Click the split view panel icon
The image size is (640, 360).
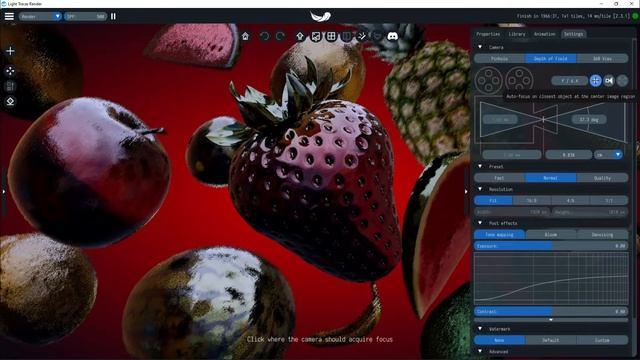[347, 36]
